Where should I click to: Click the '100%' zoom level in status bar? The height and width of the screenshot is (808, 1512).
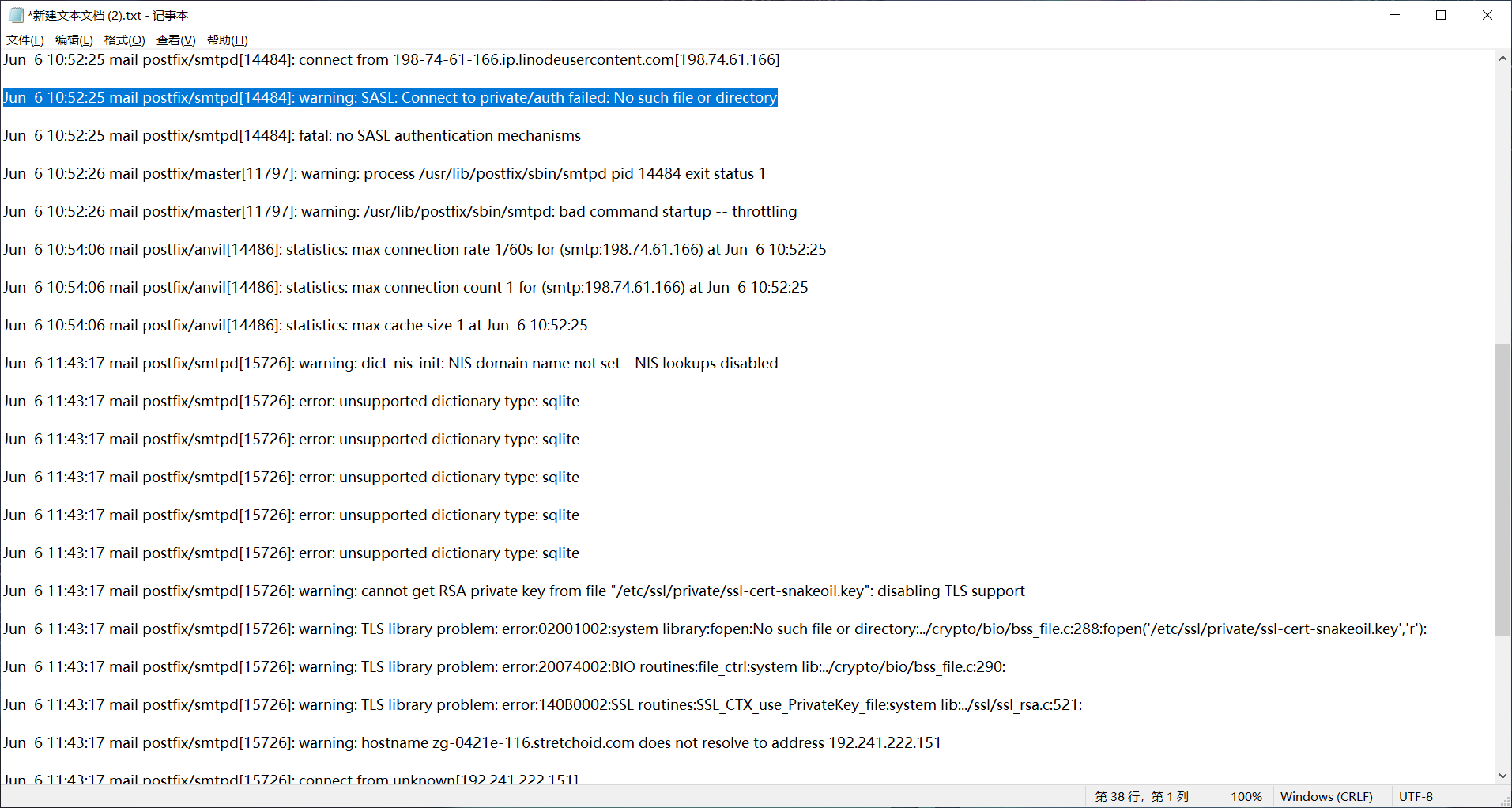1246,796
